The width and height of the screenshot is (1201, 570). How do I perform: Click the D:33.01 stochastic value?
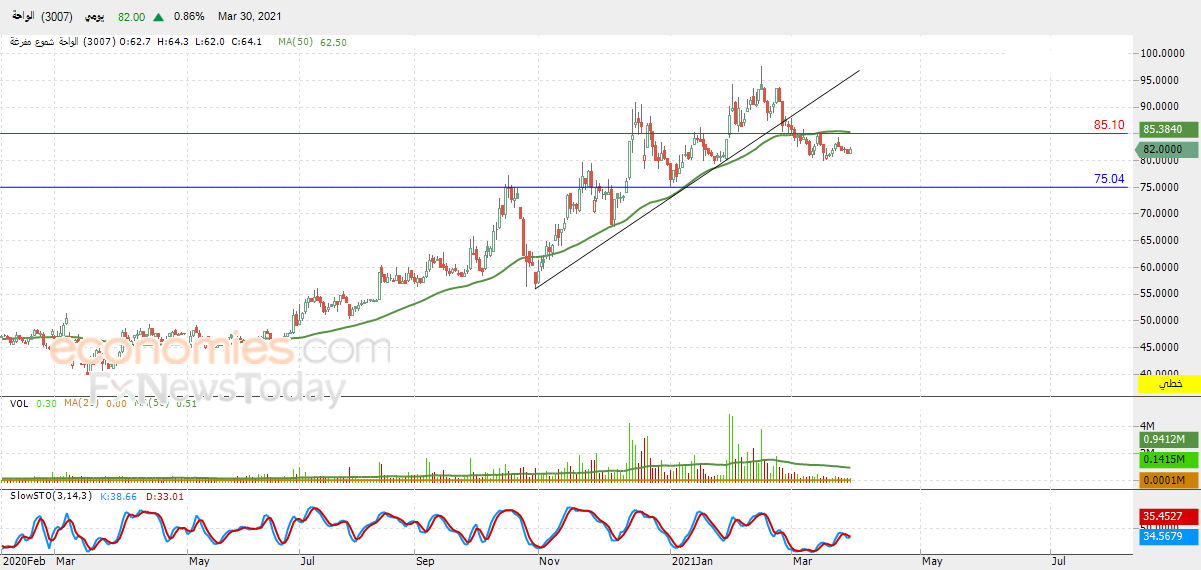163,495
